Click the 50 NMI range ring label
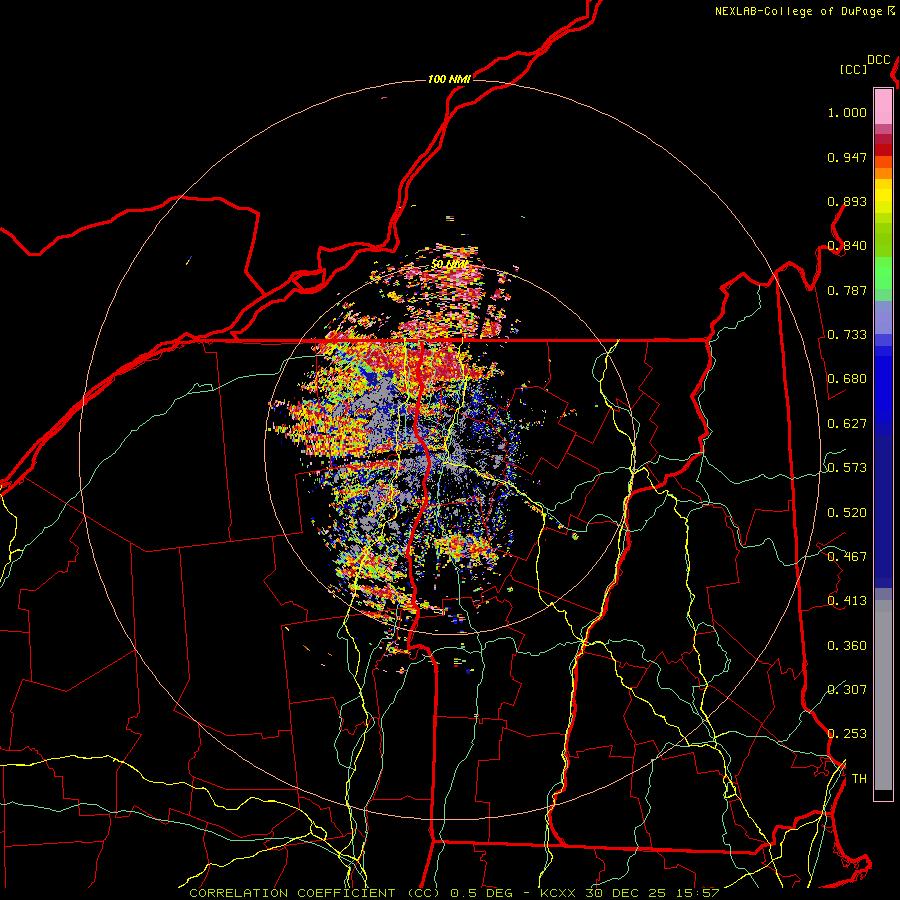The width and height of the screenshot is (900, 900). [449, 265]
